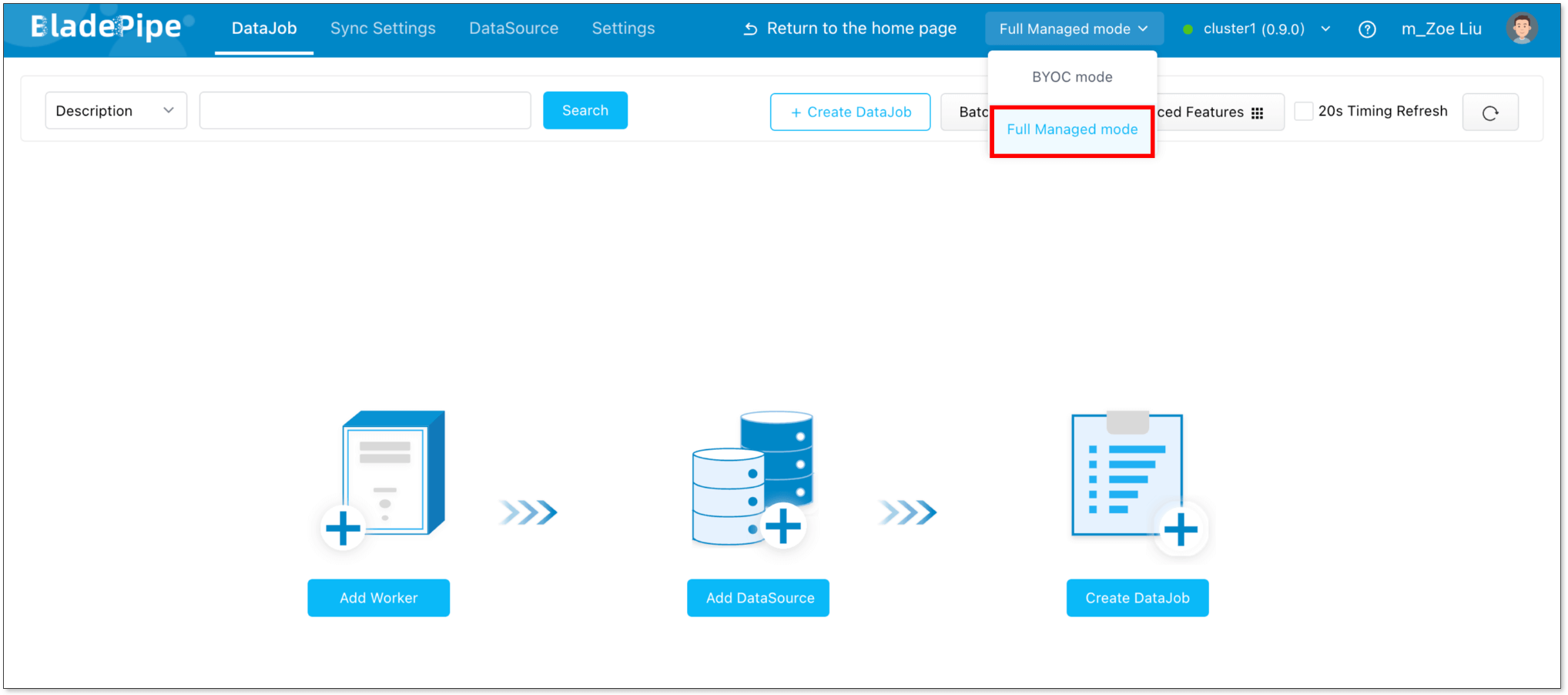1568x695 pixels.
Task: Focus the search text input field
Action: click(x=365, y=111)
